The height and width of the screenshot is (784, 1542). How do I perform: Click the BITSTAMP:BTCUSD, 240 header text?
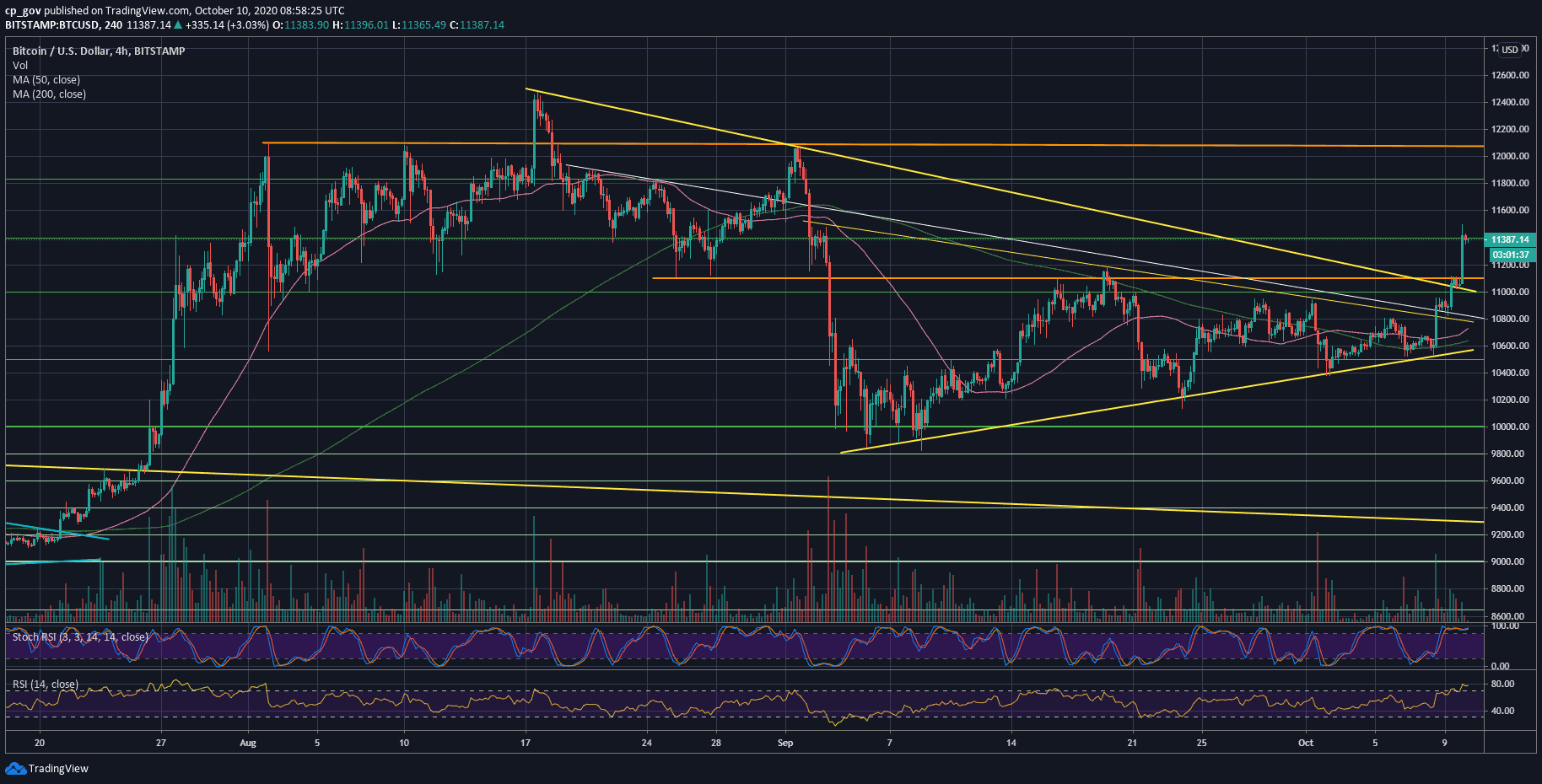pyautogui.click(x=63, y=24)
